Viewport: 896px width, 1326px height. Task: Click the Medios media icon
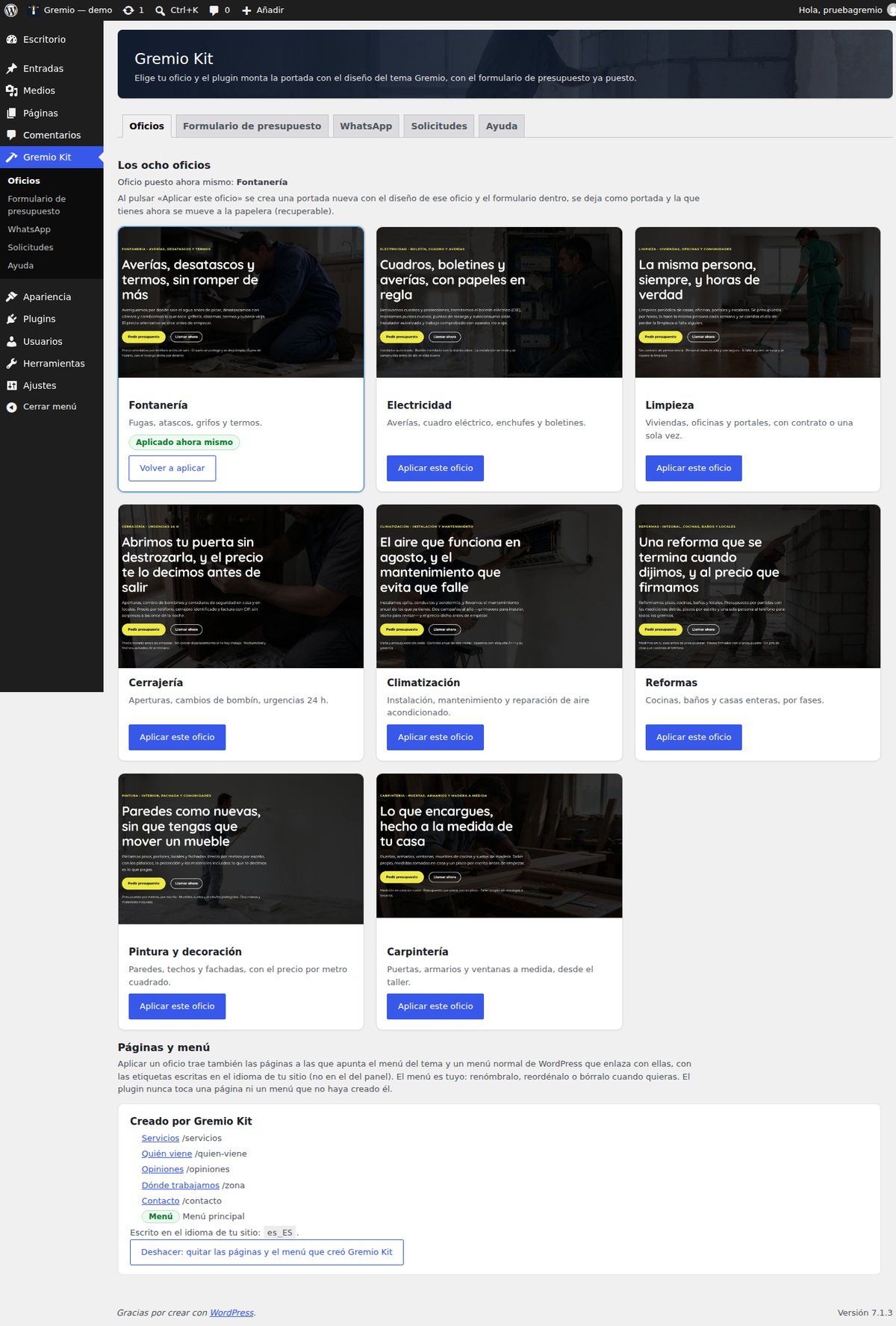pos(11,90)
